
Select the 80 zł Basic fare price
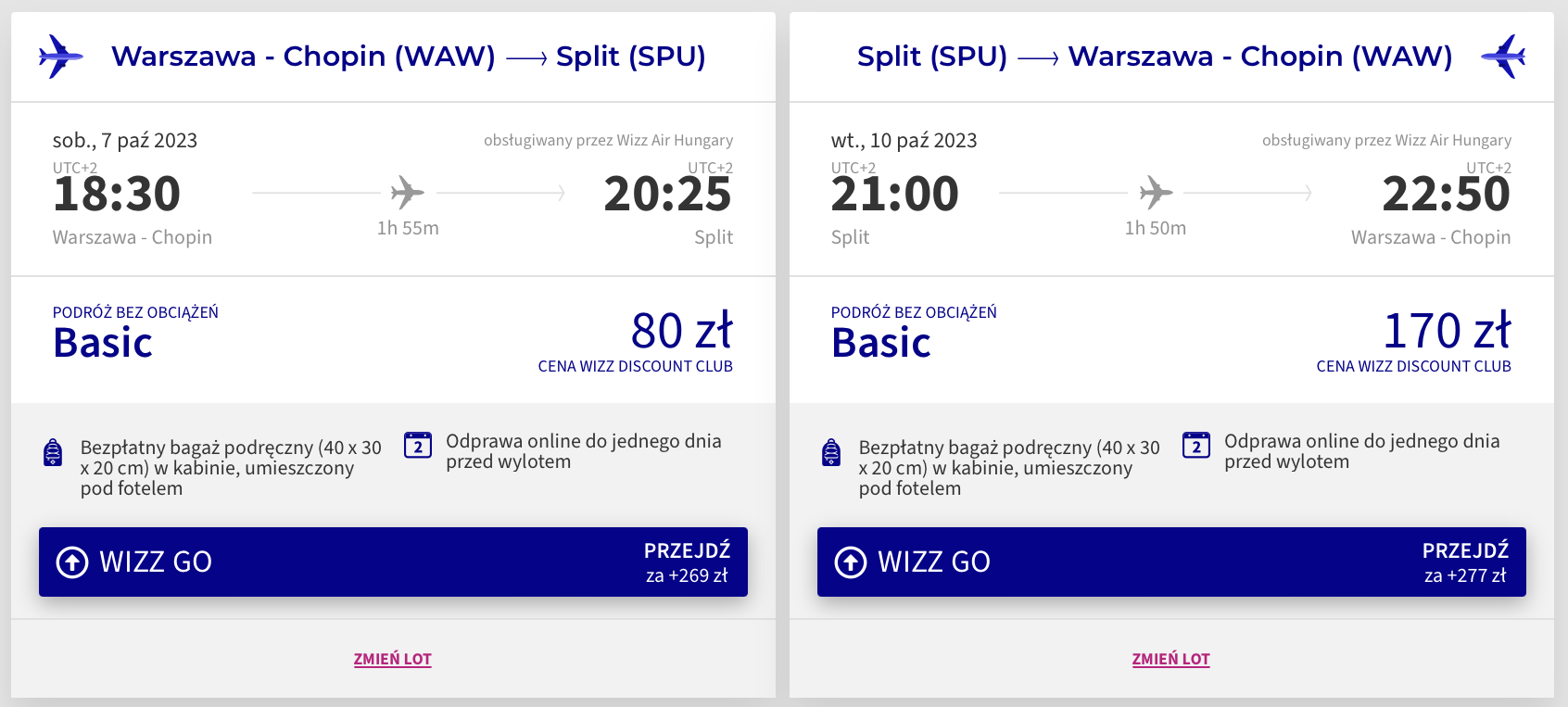click(681, 331)
